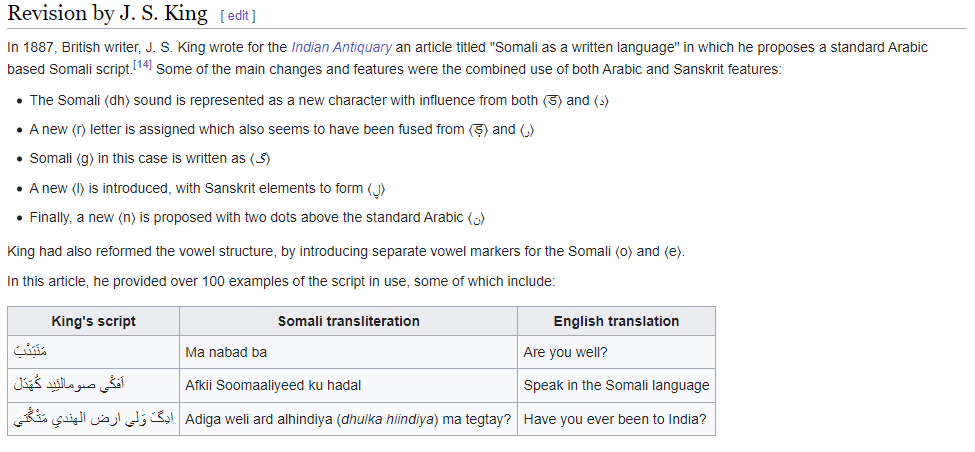Click the "Ma nabad ba" table cell
Screen dimensions: 975x452
[226, 352]
